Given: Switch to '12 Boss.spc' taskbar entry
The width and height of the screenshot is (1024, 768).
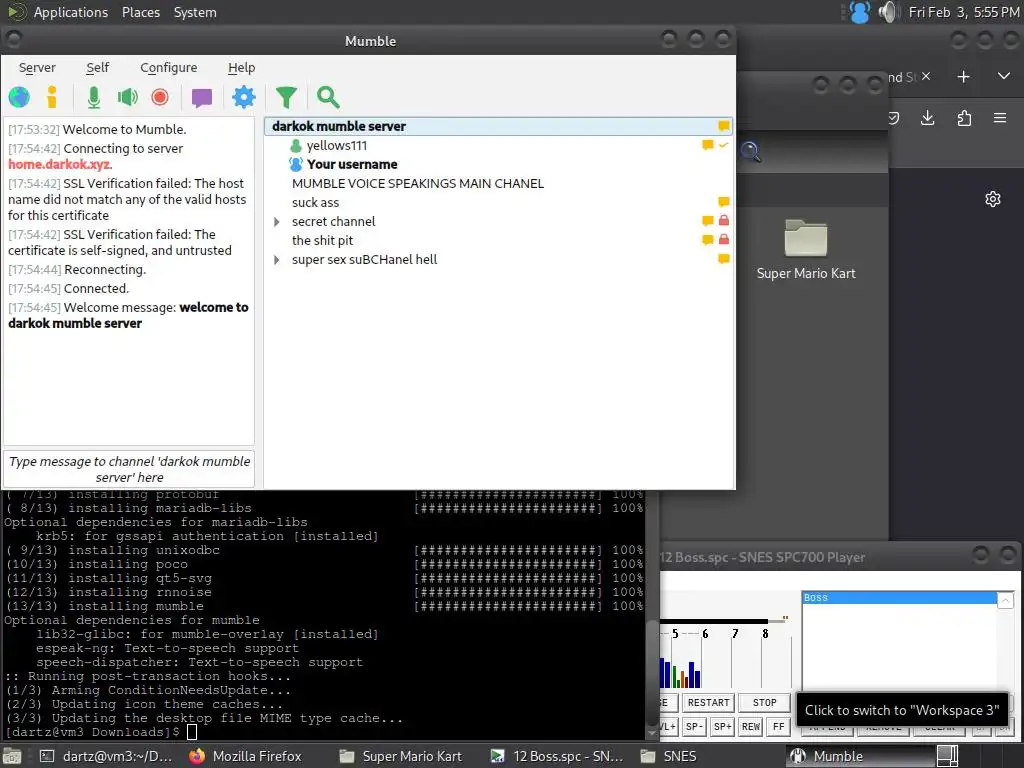Looking at the screenshot, I should pos(557,756).
